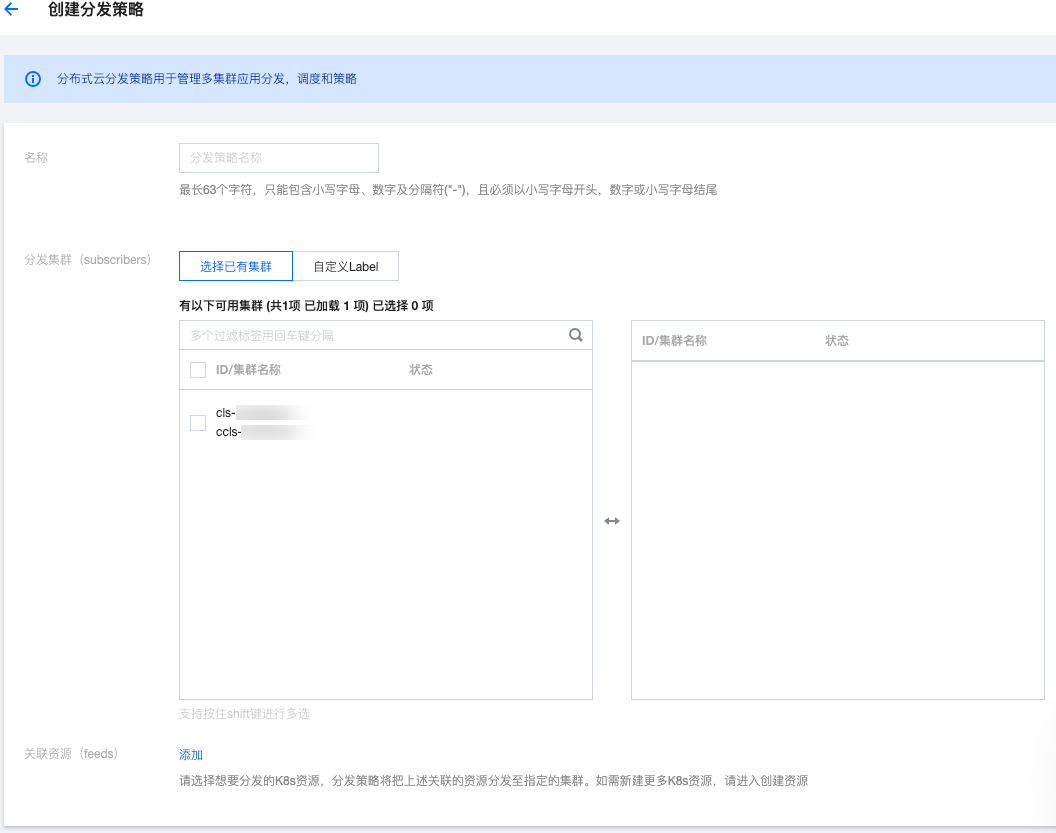Click the transfer arrows icon between cluster lists
1056x833 pixels.
click(x=612, y=521)
